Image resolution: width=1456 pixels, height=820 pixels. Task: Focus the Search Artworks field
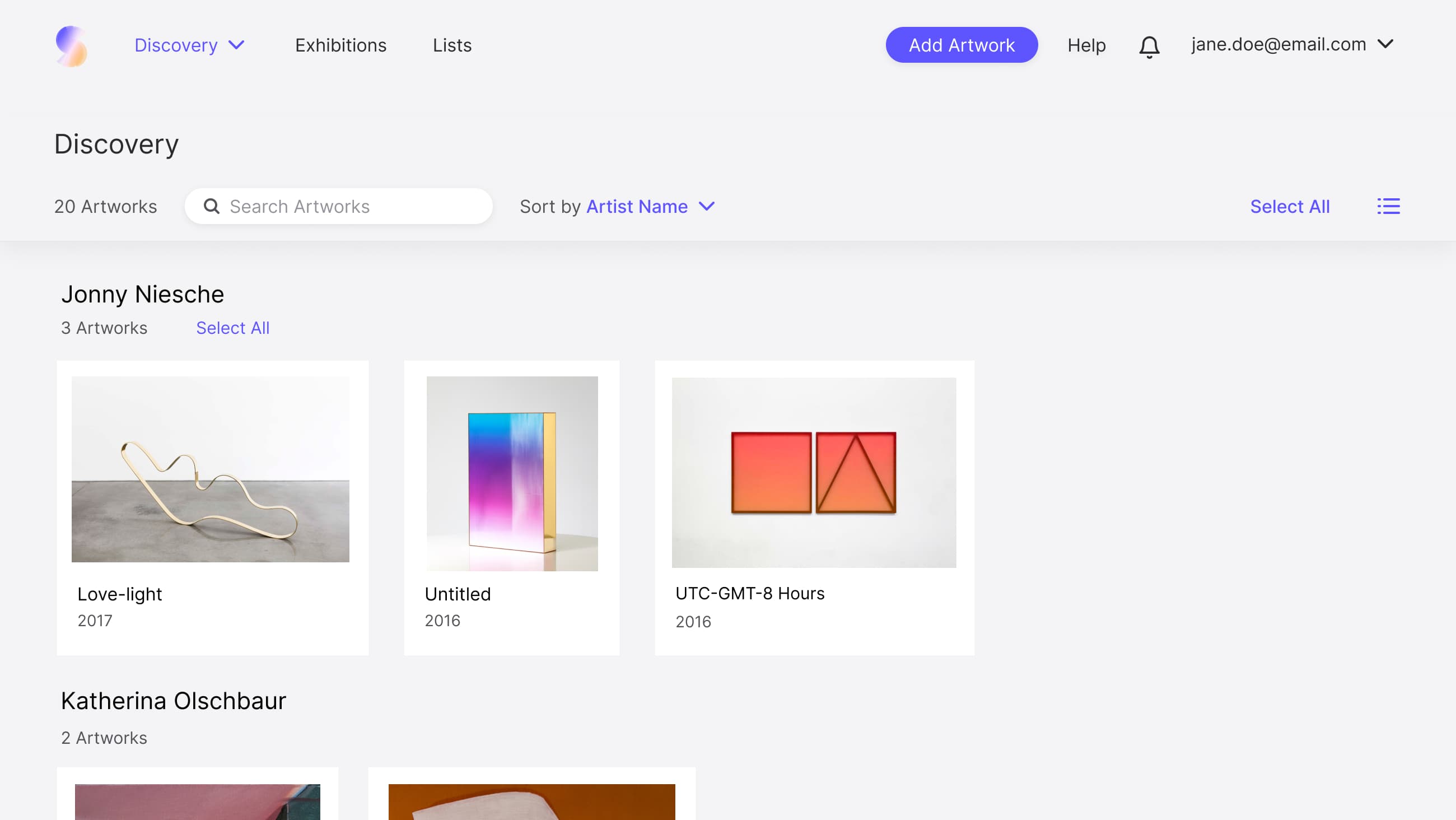pos(339,207)
